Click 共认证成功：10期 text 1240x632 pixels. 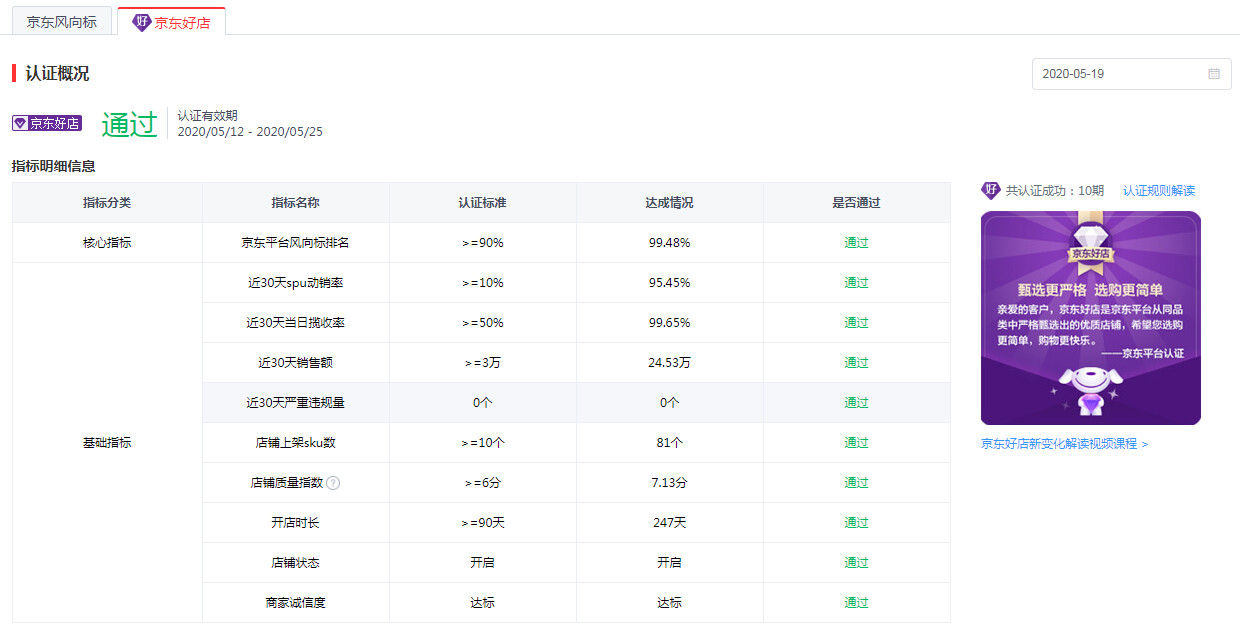click(x=1055, y=191)
